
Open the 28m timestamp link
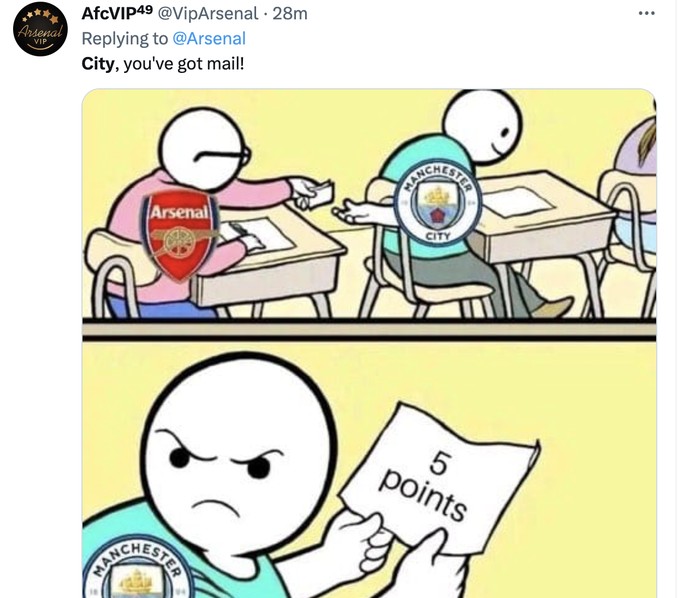coord(290,13)
